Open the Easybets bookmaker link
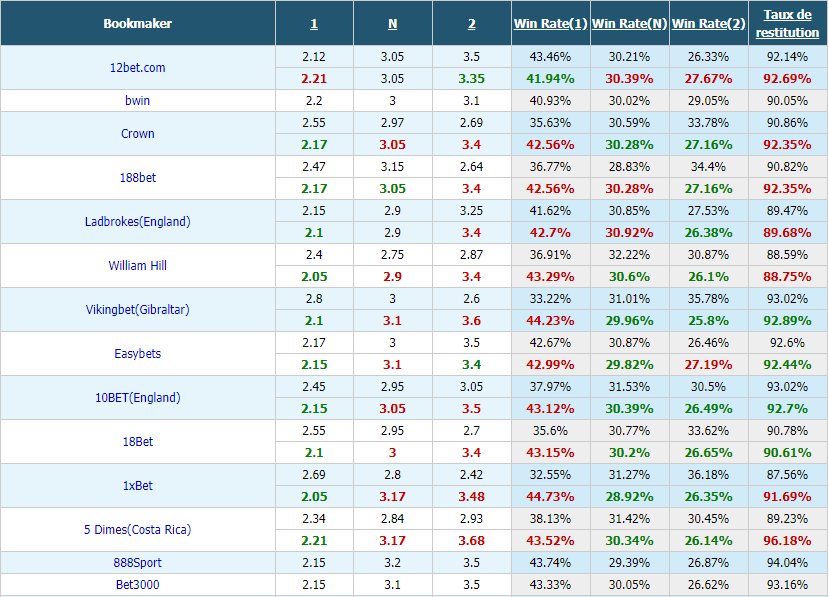829x597 pixels. 137,353
